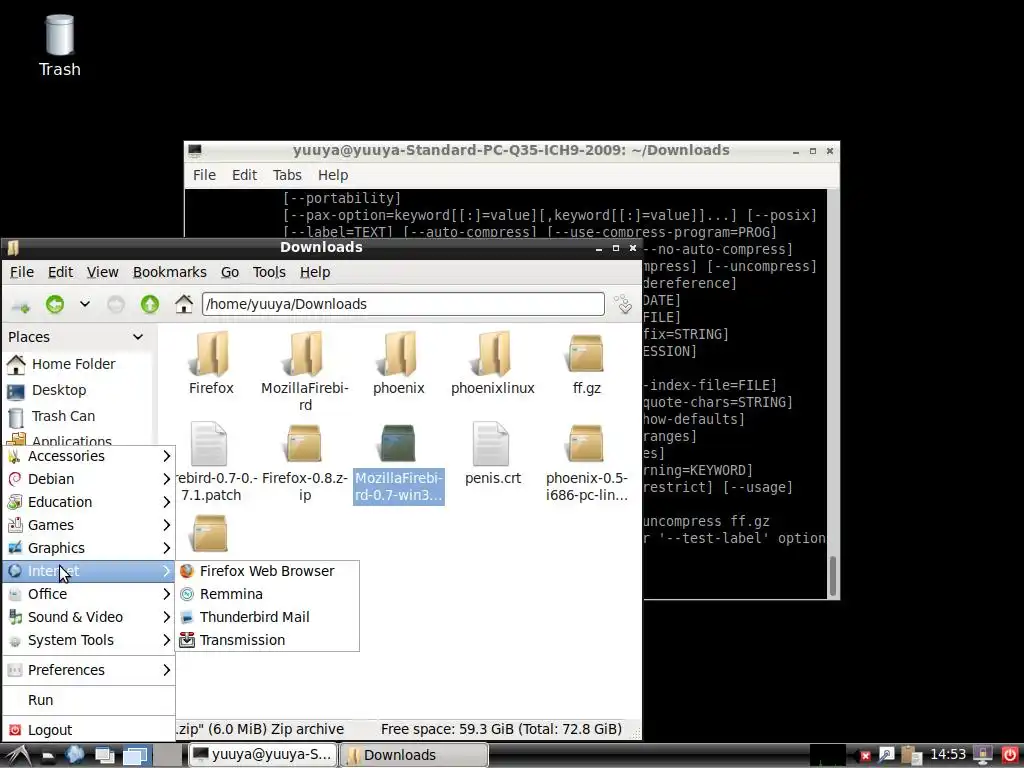Open Bookmarks menu in Downloads window
This screenshot has width=1024, height=768.
coord(170,272)
